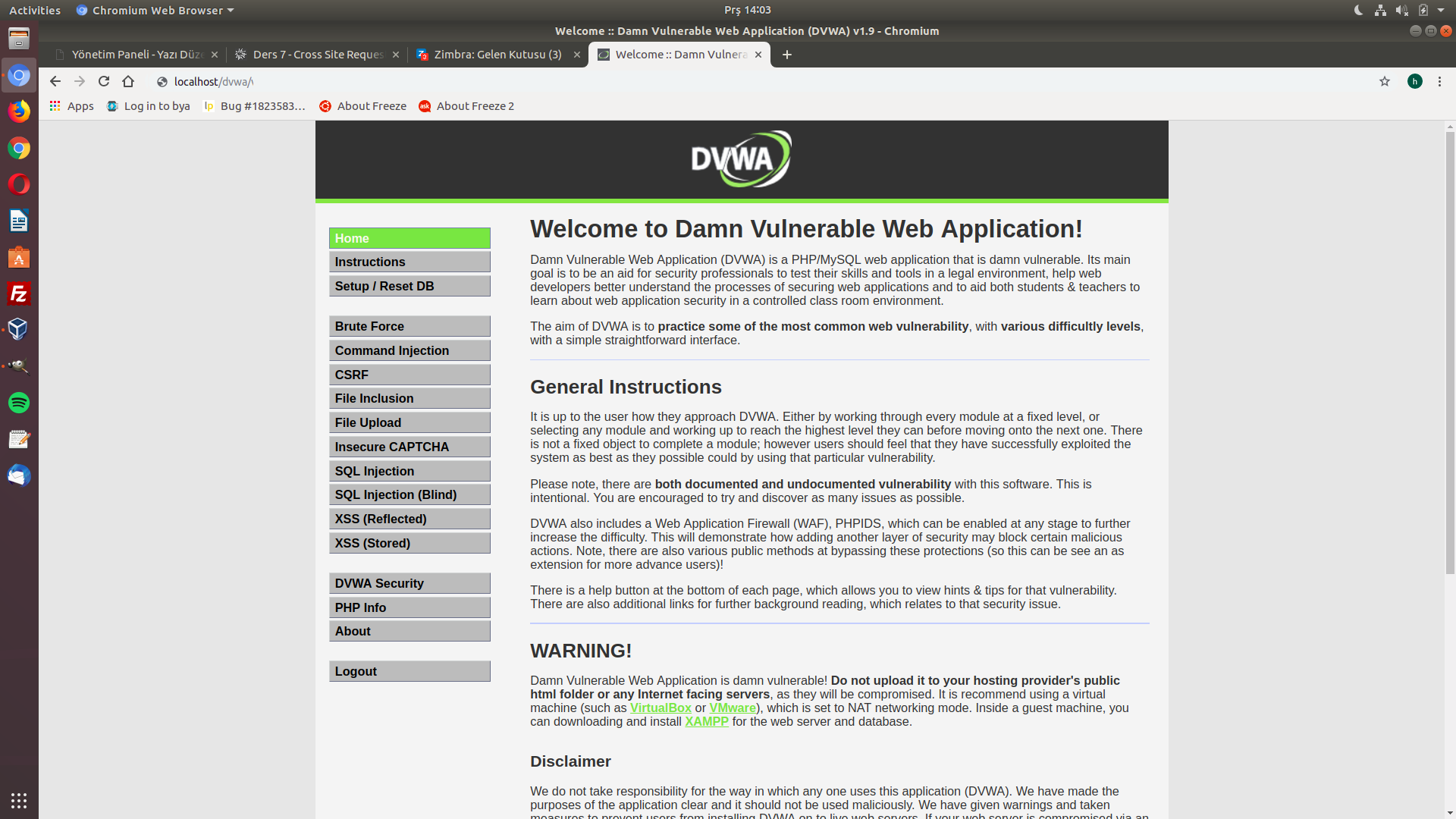Image resolution: width=1456 pixels, height=819 pixels.
Task: Close the Ders 7 Cross Site tab
Action: 396,55
